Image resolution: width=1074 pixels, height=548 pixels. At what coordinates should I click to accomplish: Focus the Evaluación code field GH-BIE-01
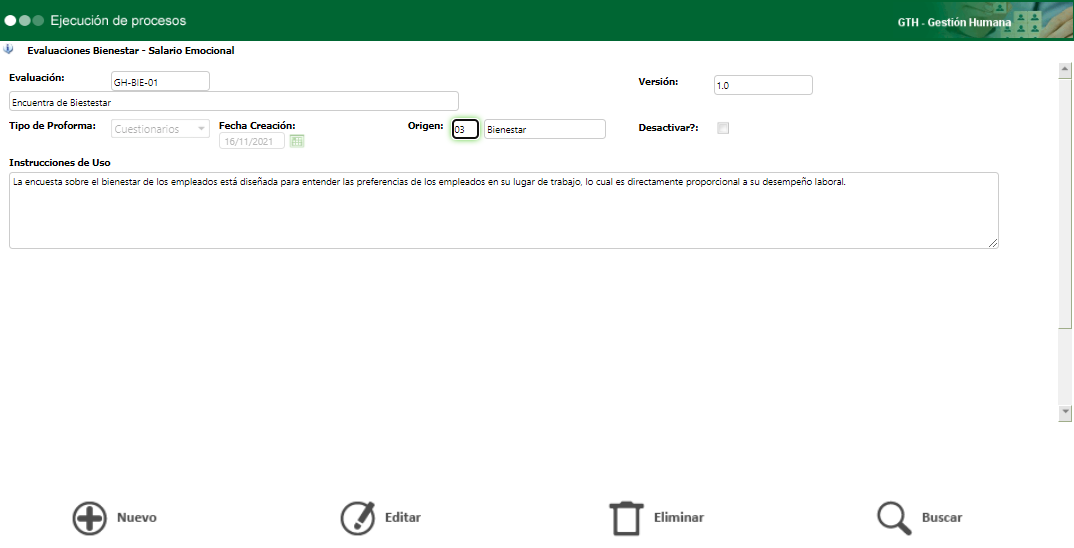160,82
